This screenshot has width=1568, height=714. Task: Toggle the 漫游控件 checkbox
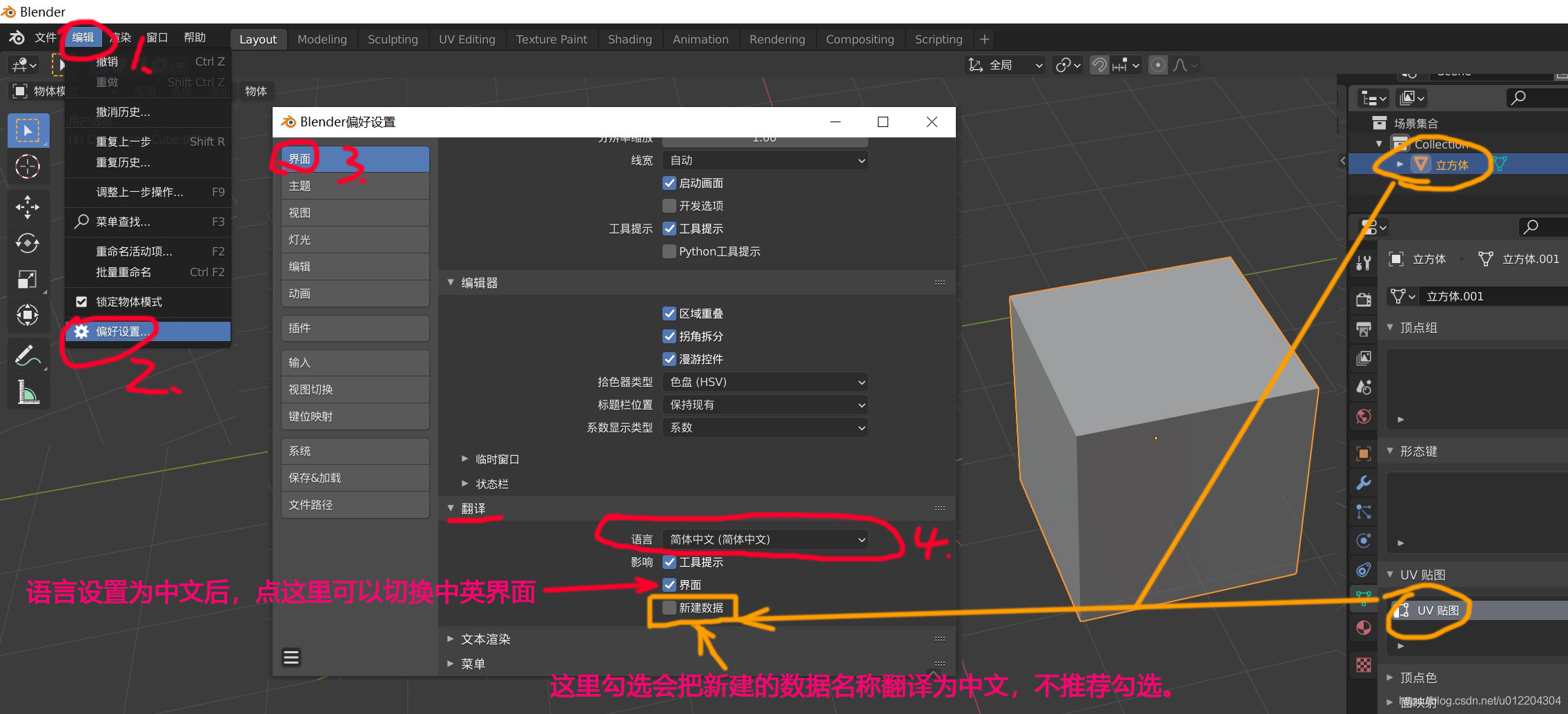[x=669, y=359]
